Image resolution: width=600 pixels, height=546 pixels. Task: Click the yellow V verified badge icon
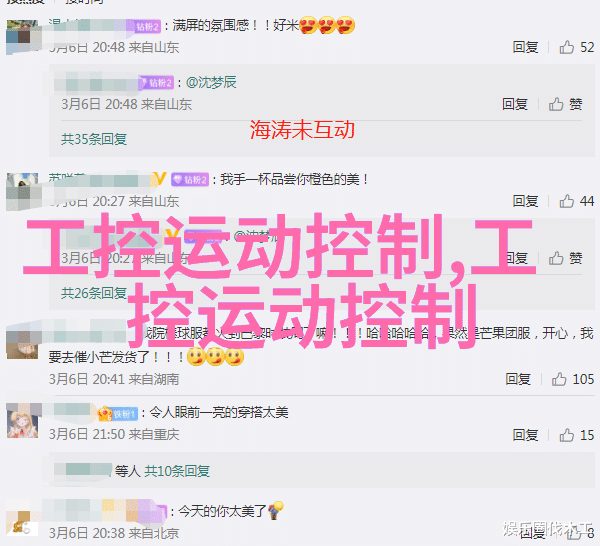point(160,179)
